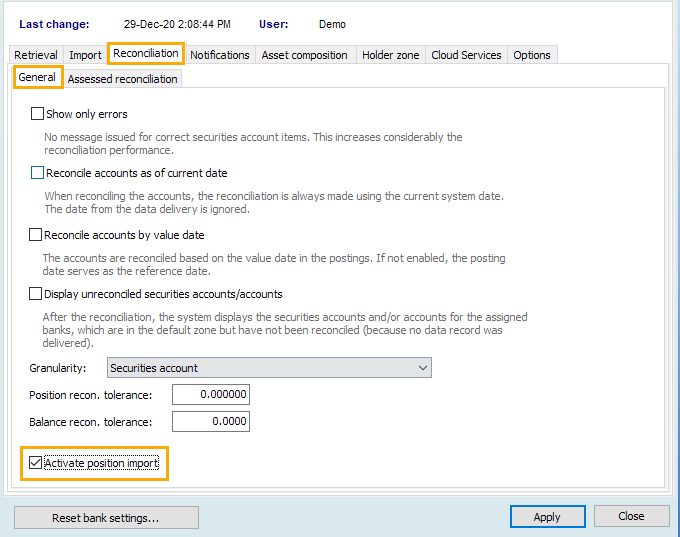Select the Options tab
The height and width of the screenshot is (537, 680).
point(531,55)
